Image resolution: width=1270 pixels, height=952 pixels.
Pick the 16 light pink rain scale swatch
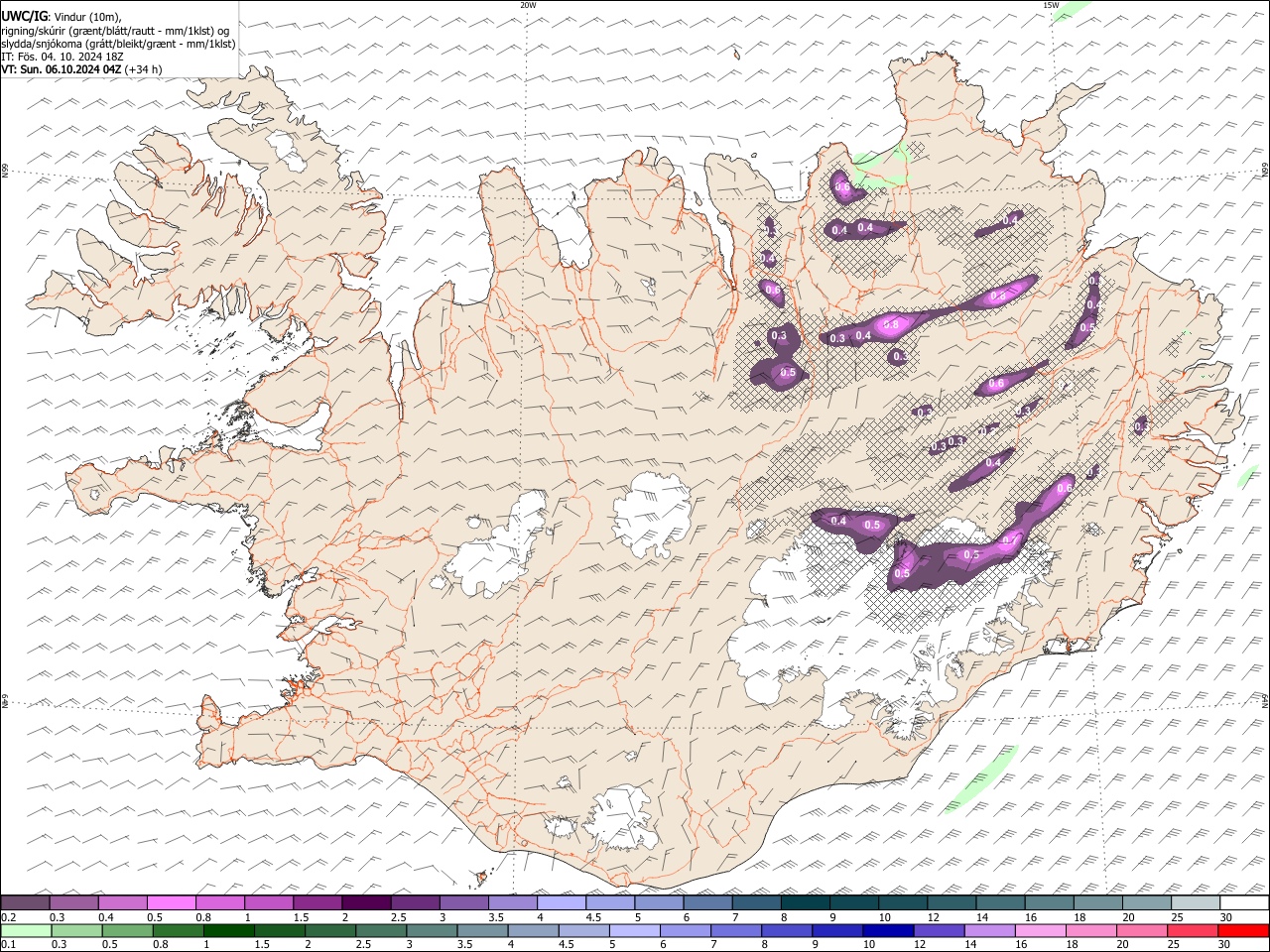tap(1040, 931)
